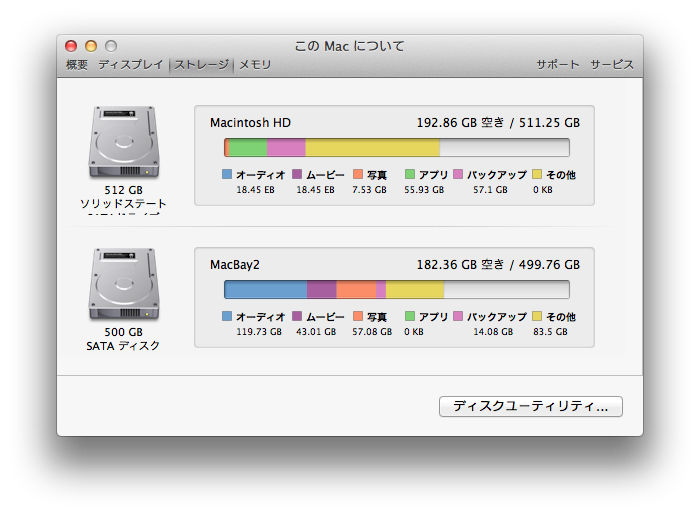Click MacBay2 pink バックアップ swatch

[x=458, y=316]
